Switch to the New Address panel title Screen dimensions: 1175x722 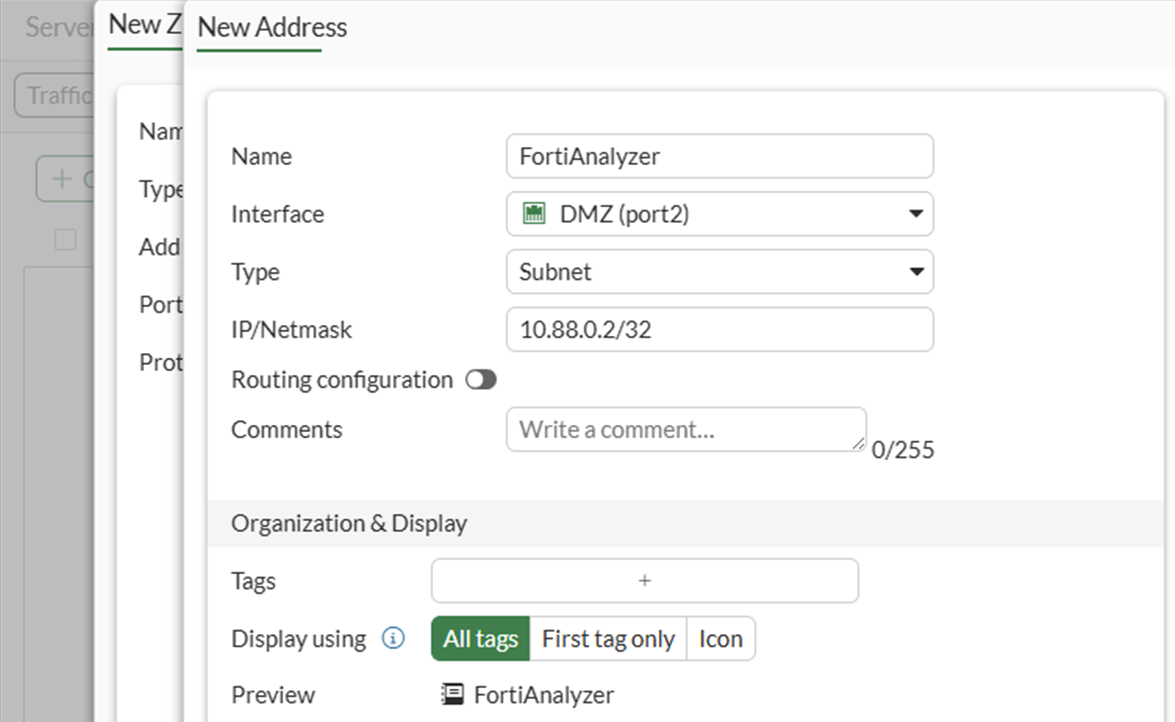(x=272, y=28)
